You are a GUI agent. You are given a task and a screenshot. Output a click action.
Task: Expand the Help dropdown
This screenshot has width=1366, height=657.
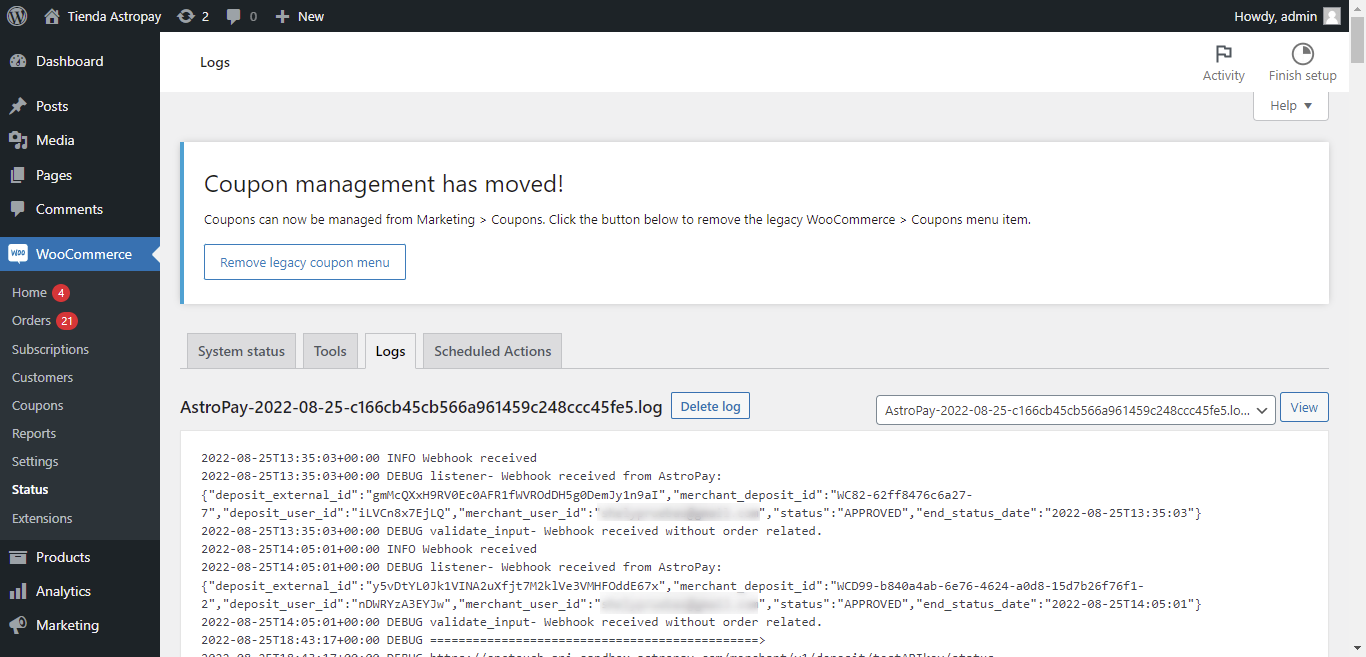pos(1291,106)
